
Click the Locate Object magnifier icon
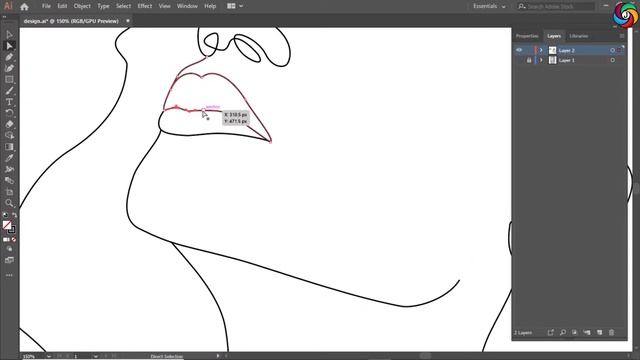coord(563,333)
